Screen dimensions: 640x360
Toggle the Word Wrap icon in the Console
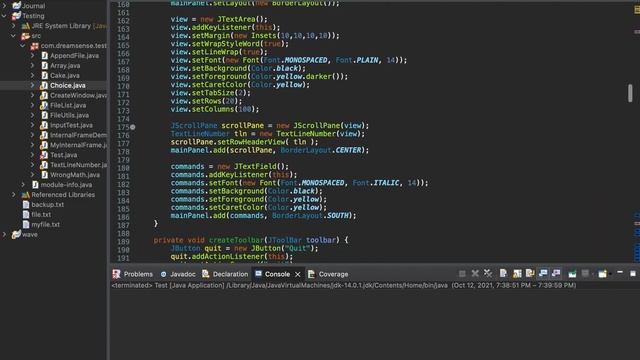[x=530, y=273]
